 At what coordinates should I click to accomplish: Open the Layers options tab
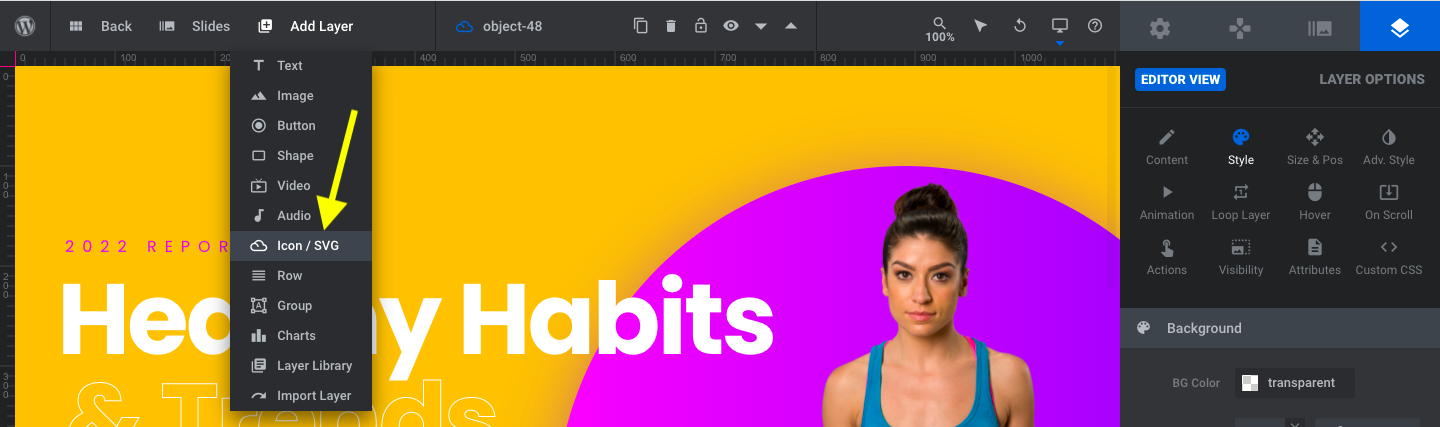(1400, 28)
